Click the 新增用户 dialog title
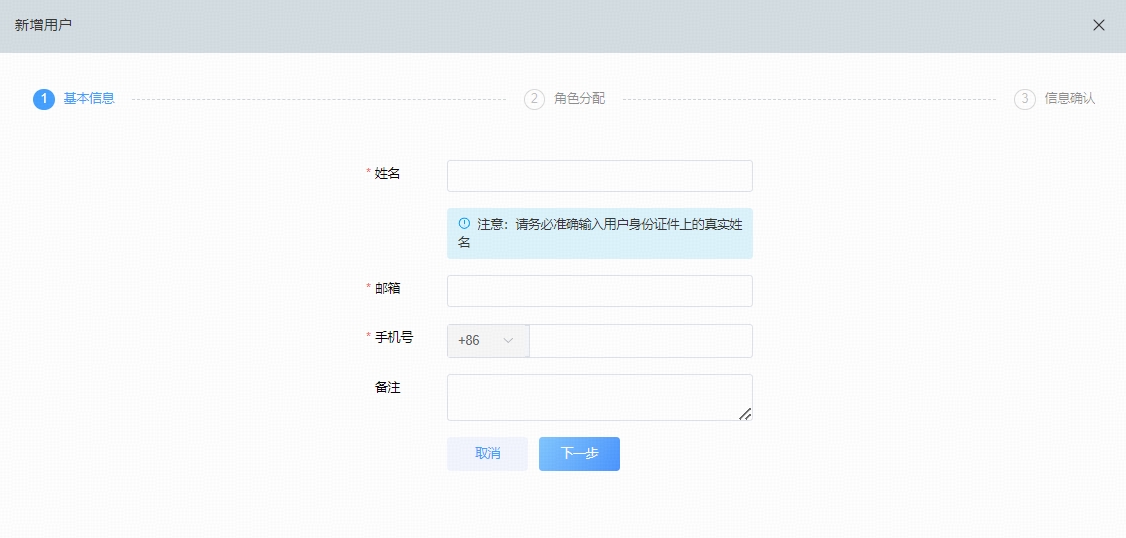Screen dimensions: 1126x538 coord(43,25)
